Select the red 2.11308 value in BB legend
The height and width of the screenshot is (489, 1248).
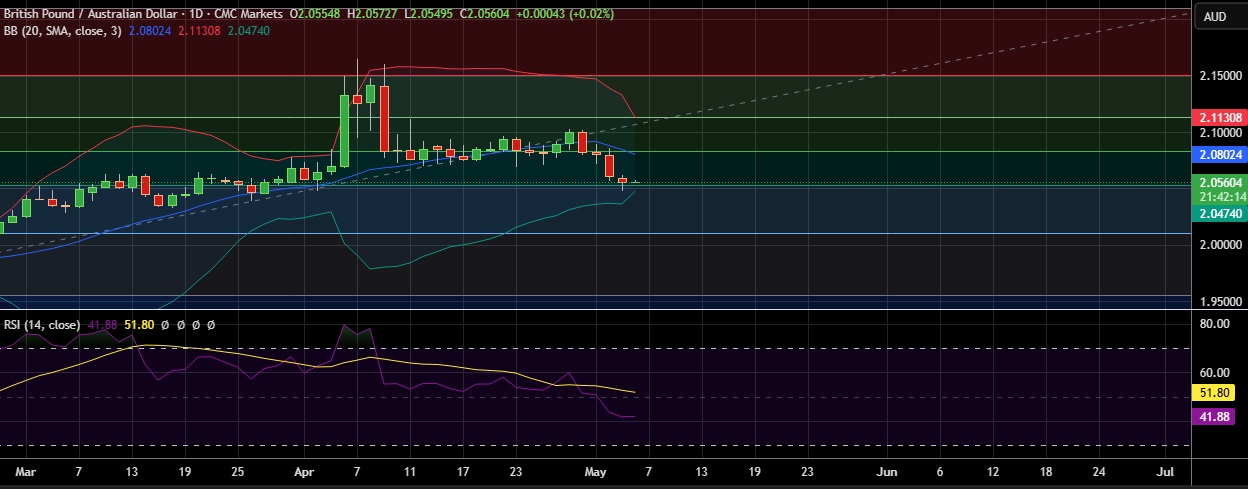[x=200, y=31]
